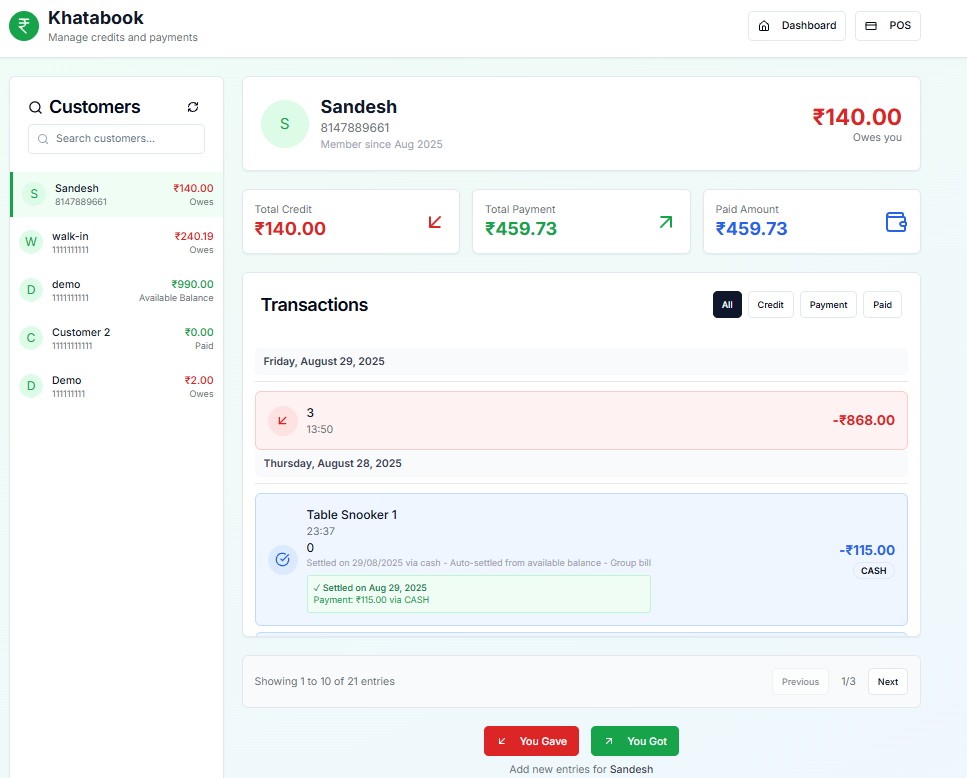Screen dimensions: 967x778
Task: Switch to the All transactions tab
Action: coord(727,304)
